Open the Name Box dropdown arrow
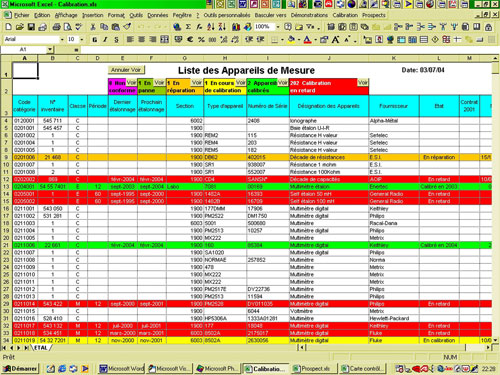This screenshot has width=500, height=375. click(50, 50)
